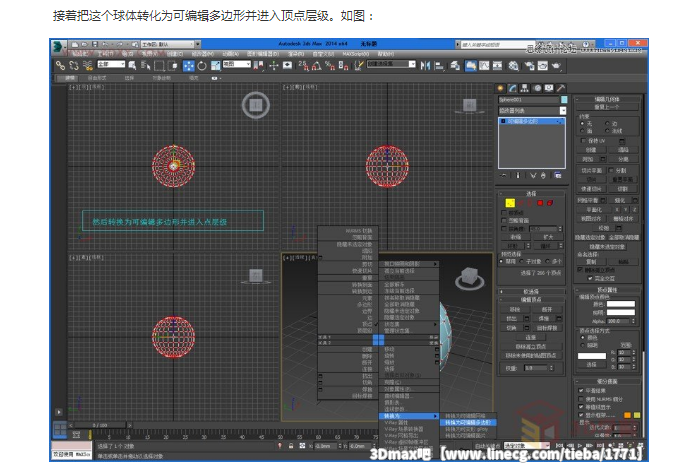Image resolution: width=682 pixels, height=473 pixels.
Task: Toggle the 2.5D Snaps icon
Action: (x=303, y=66)
